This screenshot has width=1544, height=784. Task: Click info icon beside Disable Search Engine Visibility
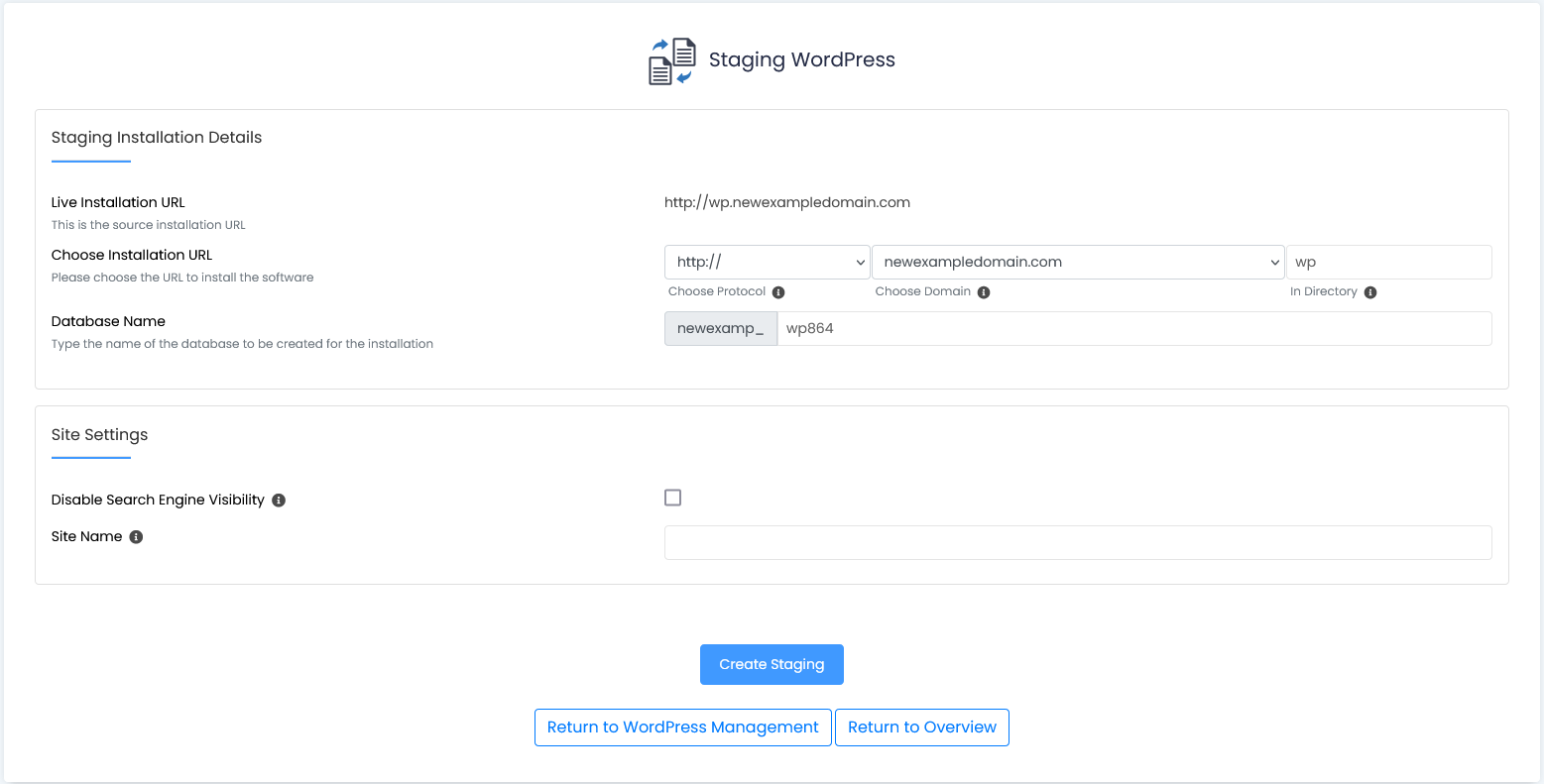pos(279,501)
